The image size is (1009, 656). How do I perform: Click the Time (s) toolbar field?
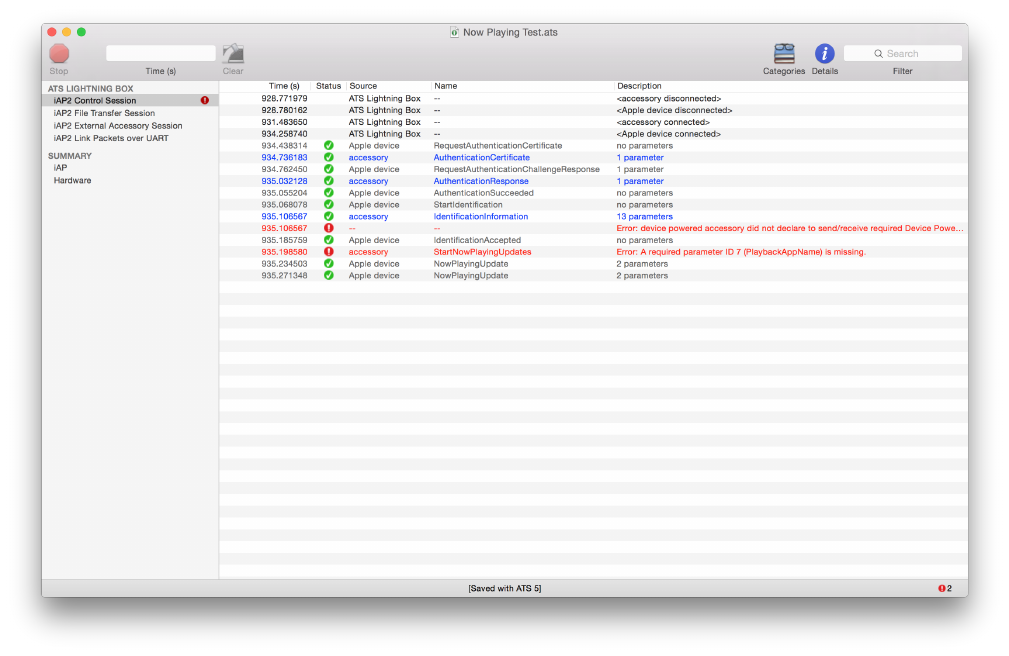(161, 53)
